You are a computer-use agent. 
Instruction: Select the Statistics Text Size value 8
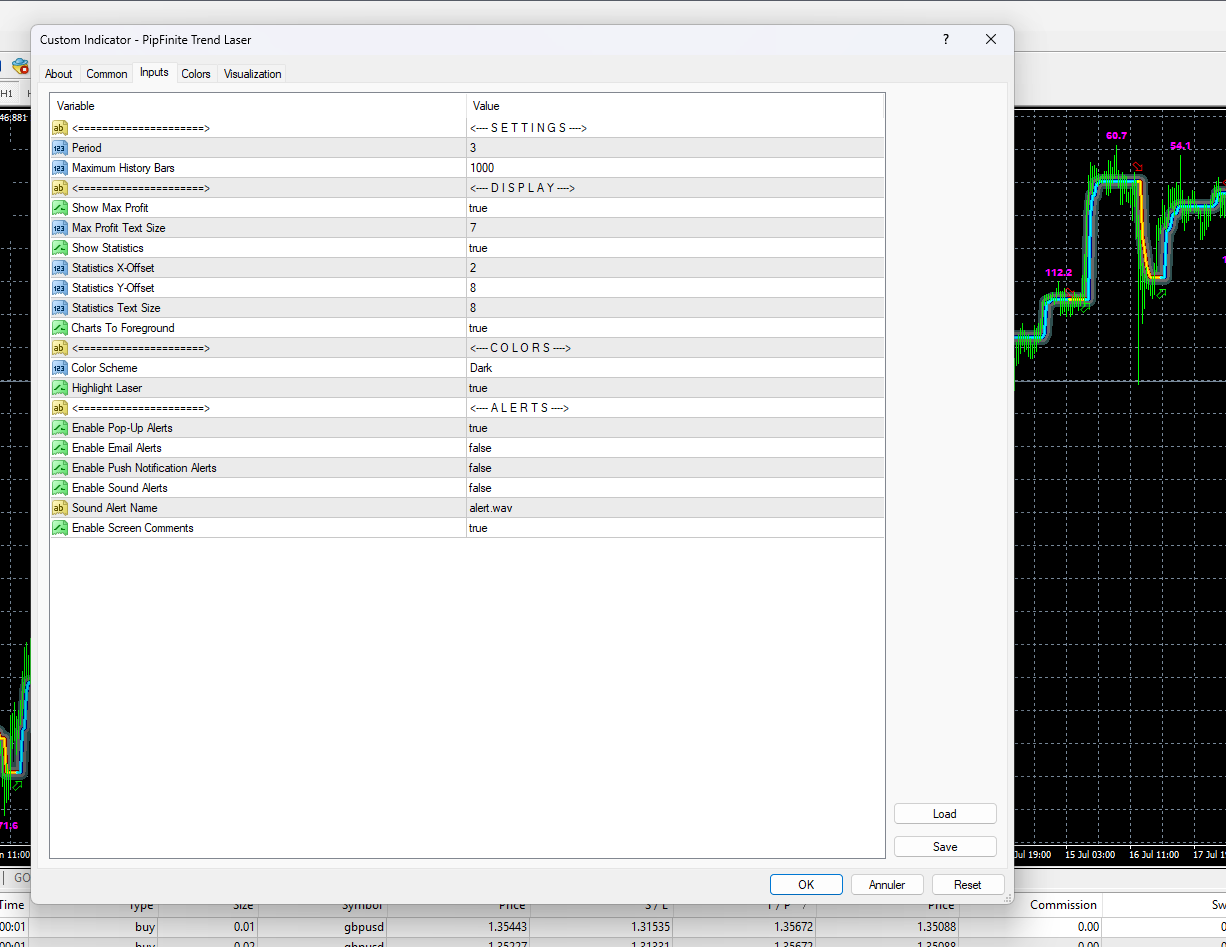click(x=675, y=308)
